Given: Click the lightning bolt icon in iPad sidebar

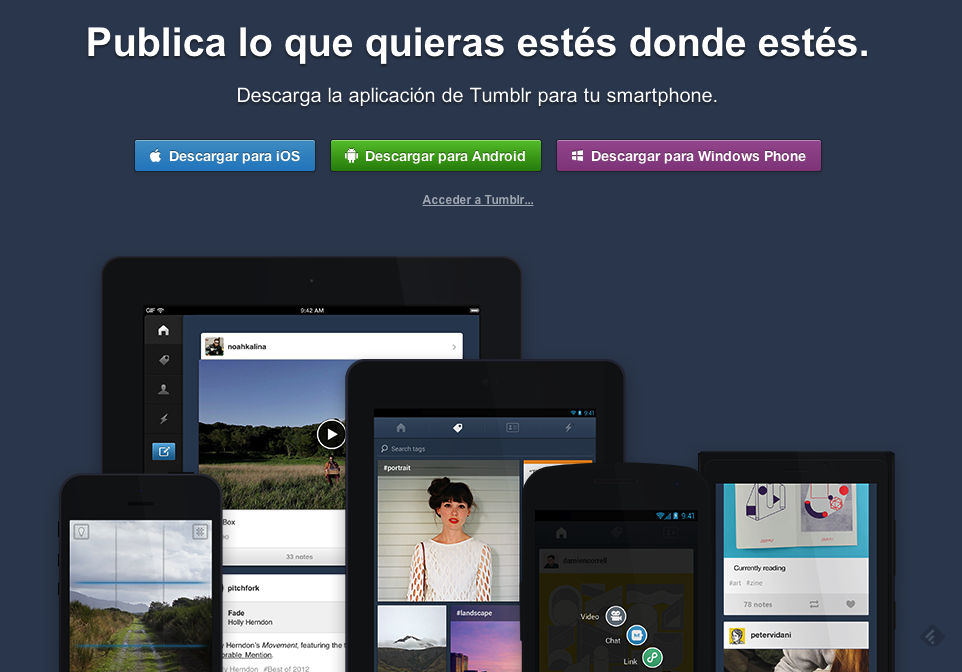Looking at the screenshot, I should coord(163,420).
